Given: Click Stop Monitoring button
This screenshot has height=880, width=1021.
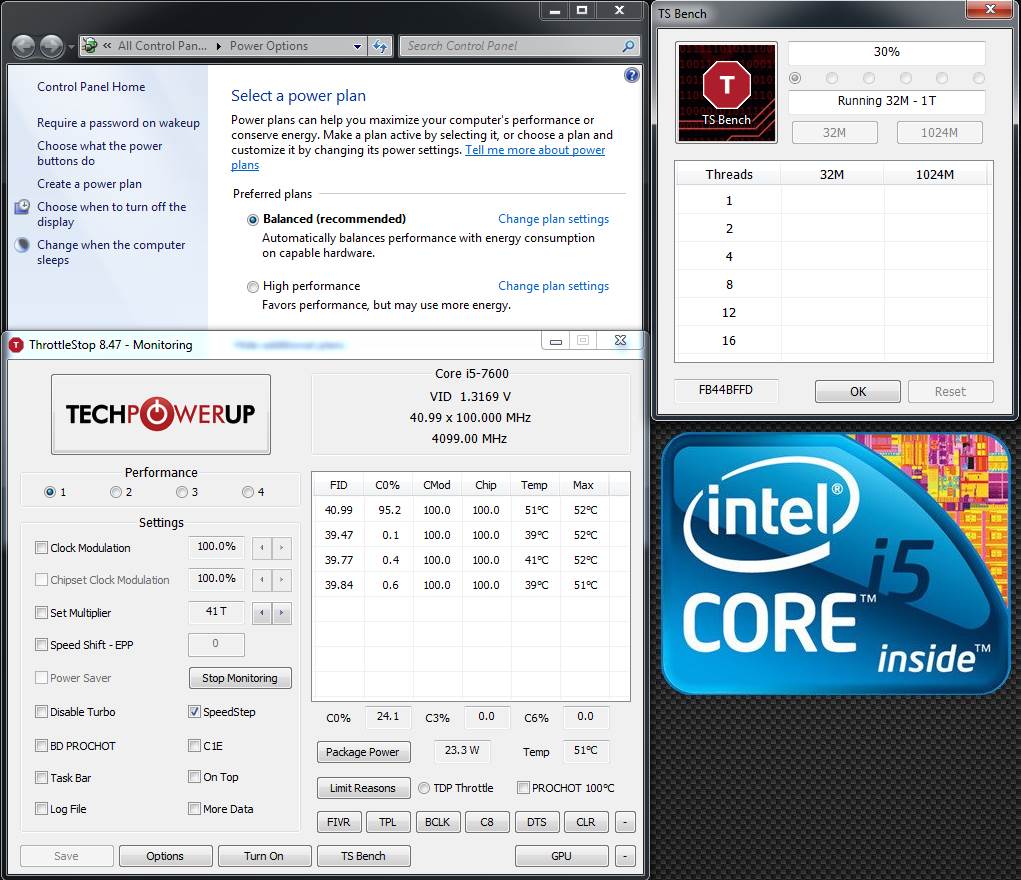Looking at the screenshot, I should tap(240, 678).
